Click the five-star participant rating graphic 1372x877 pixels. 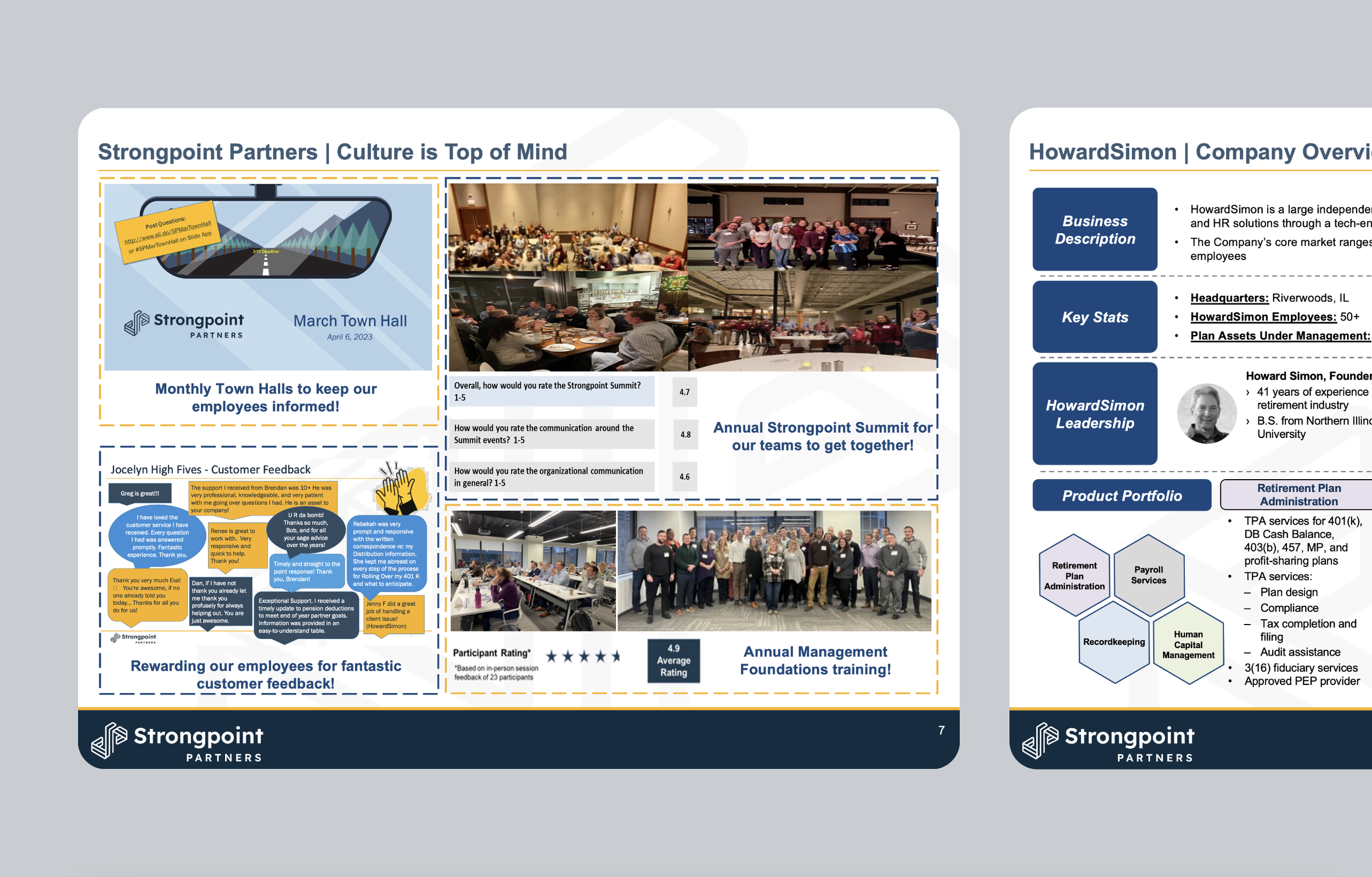point(583,656)
